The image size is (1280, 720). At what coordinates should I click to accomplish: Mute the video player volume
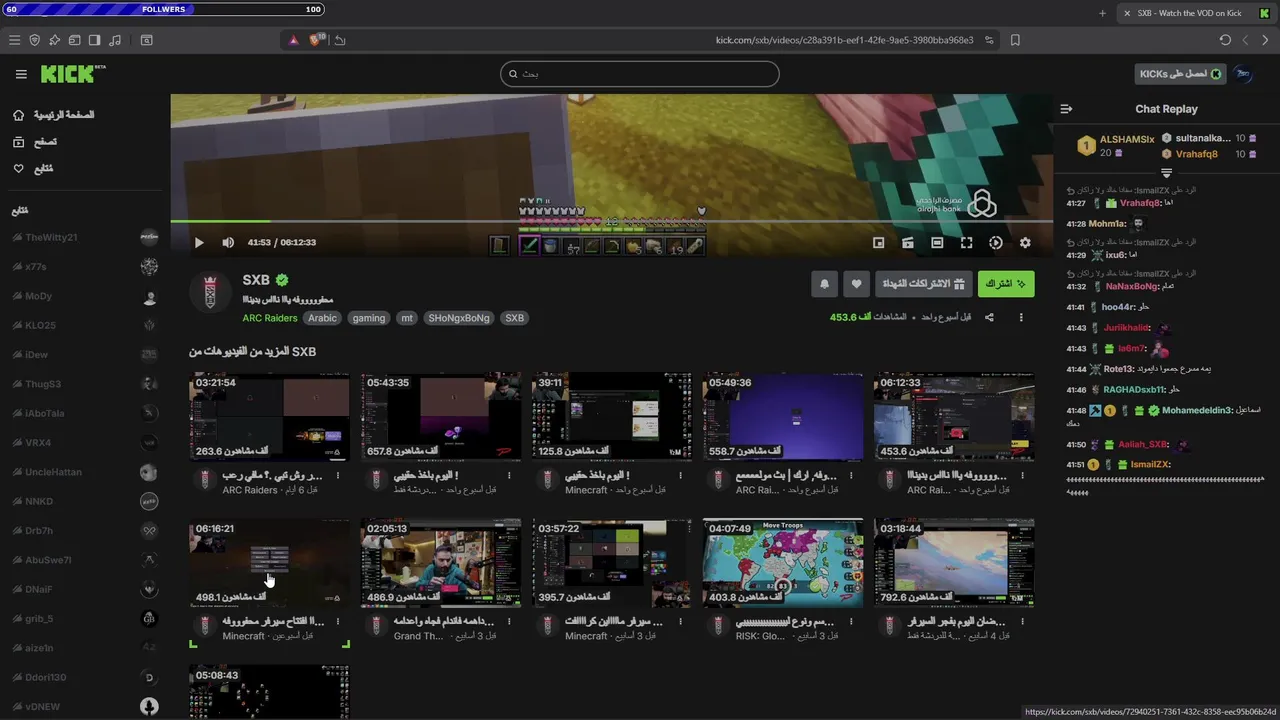coord(228,243)
